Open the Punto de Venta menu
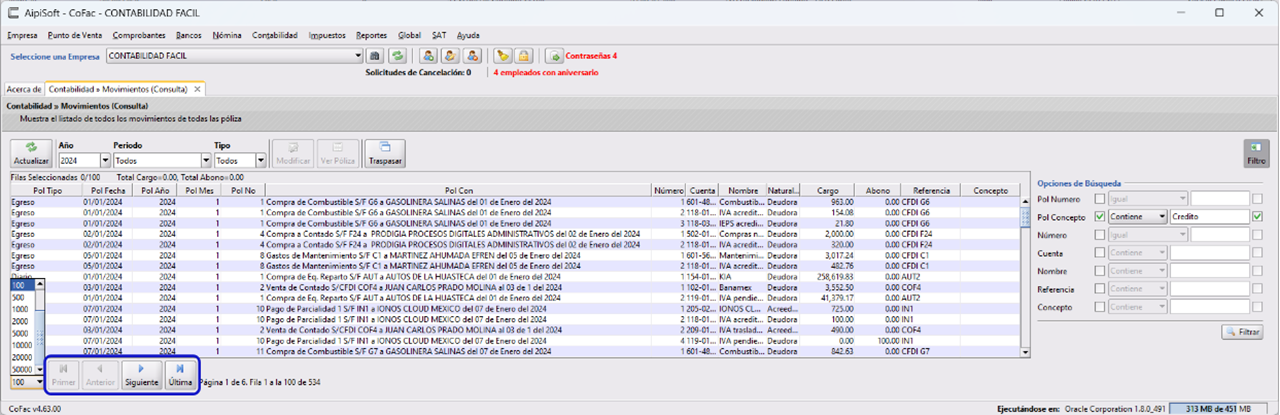The image size is (1280, 415). pyautogui.click(x=76, y=35)
